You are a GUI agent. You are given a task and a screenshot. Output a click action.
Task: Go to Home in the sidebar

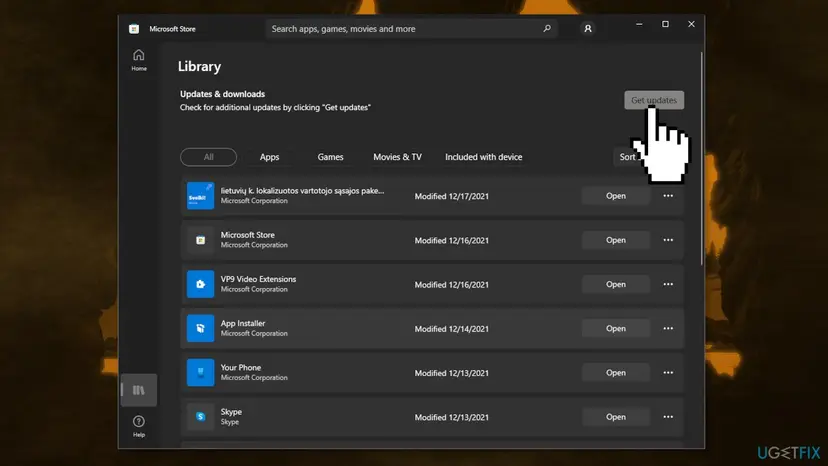tap(139, 60)
